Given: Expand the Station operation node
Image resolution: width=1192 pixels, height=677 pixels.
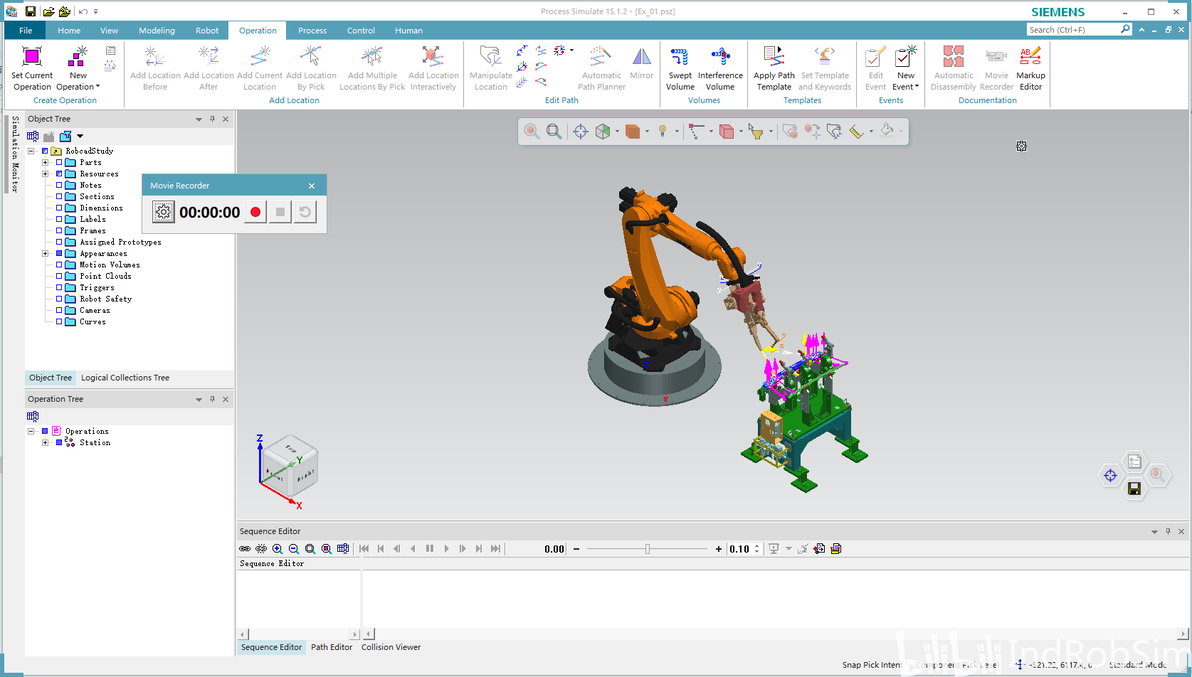Looking at the screenshot, I should (45, 443).
